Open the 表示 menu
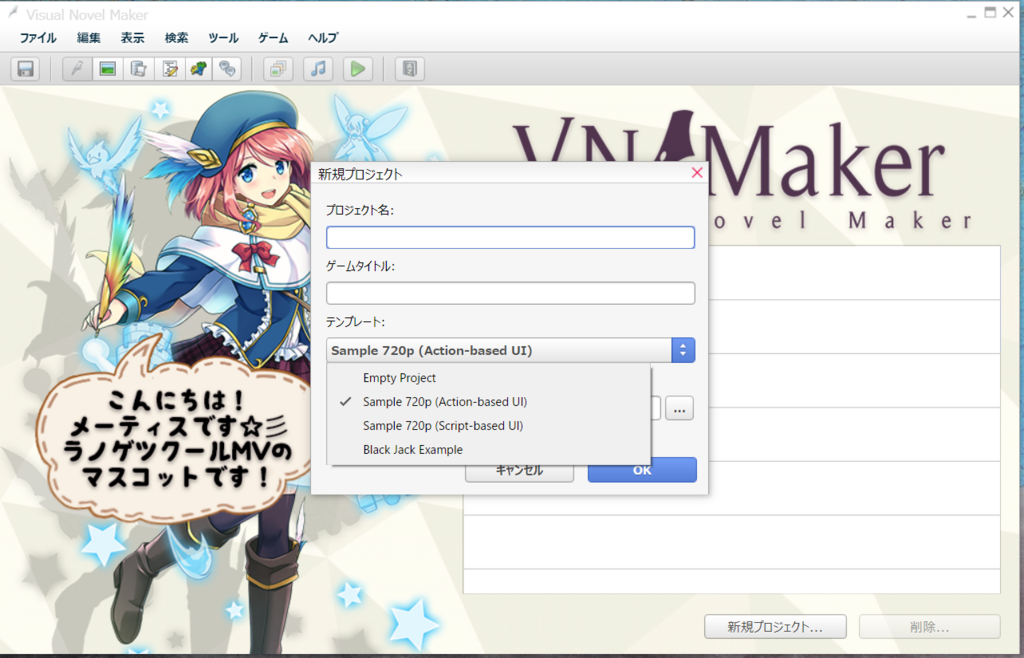The image size is (1024, 658). [133, 38]
